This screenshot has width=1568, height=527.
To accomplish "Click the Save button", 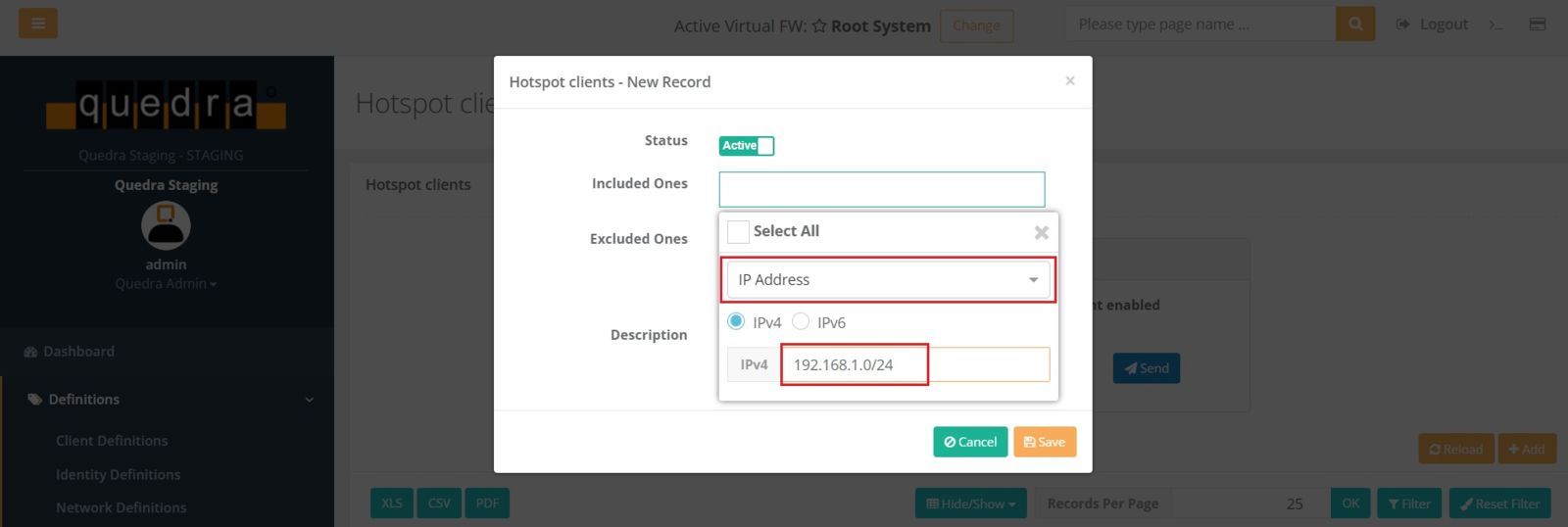I will click(x=1045, y=442).
